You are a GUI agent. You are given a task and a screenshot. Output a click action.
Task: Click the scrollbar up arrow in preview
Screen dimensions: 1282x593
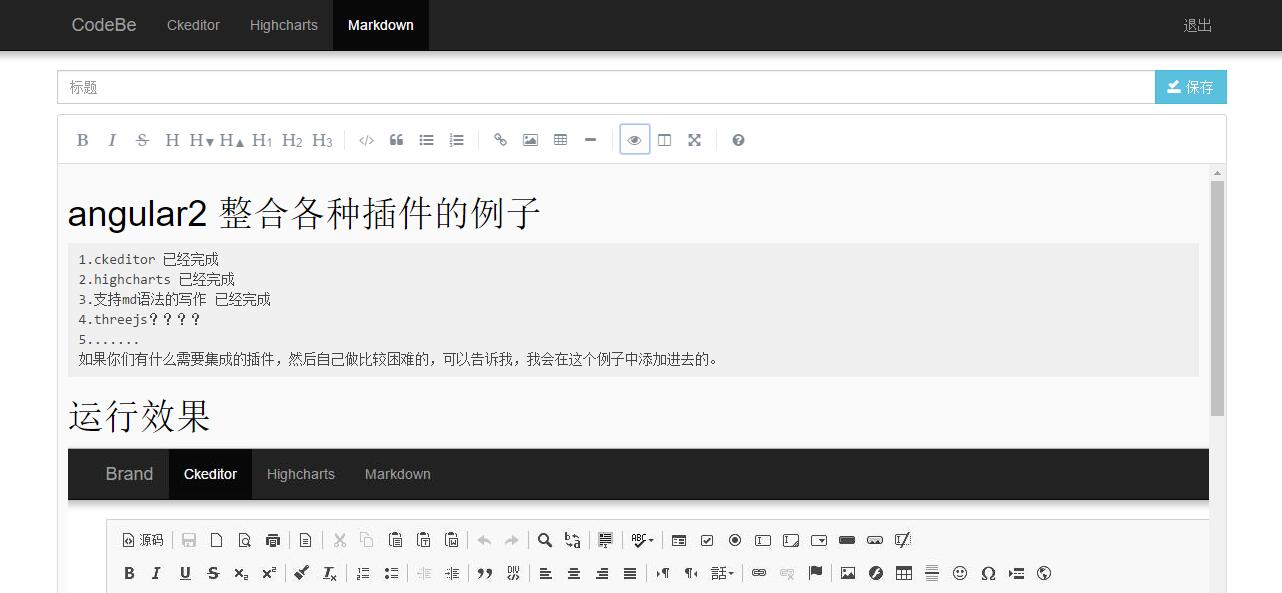[x=1217, y=173]
